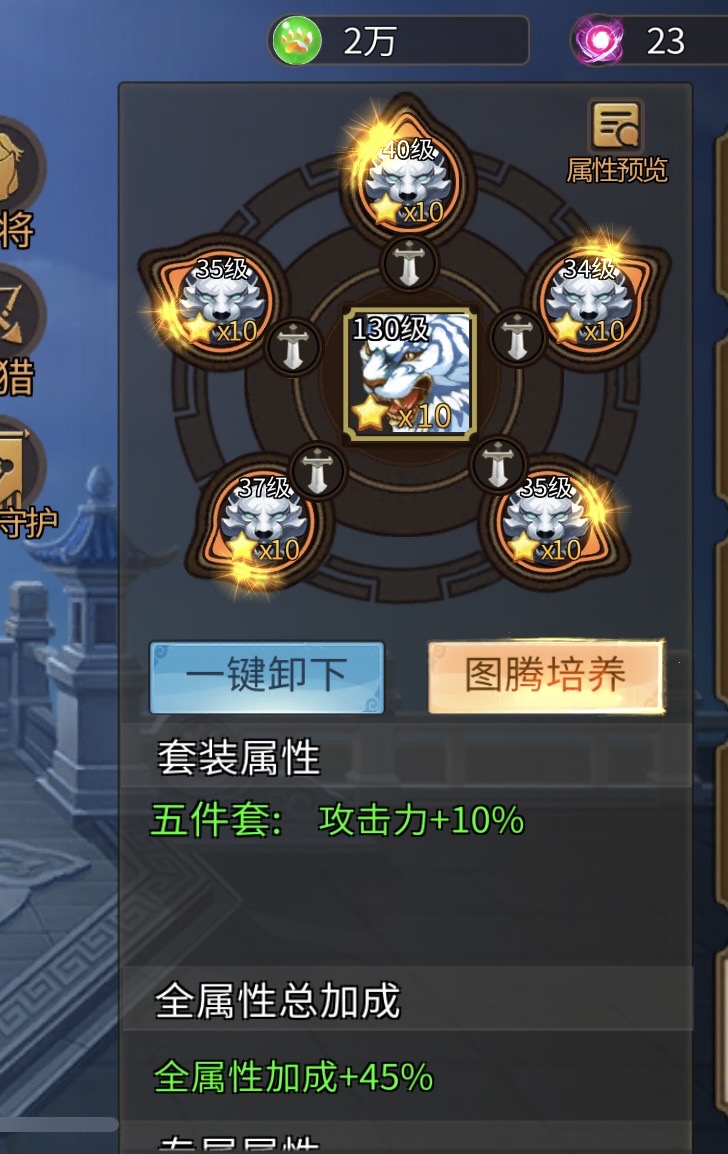Click the center 130级 white tiger portrait
This screenshot has height=1154, width=728.
click(410, 375)
